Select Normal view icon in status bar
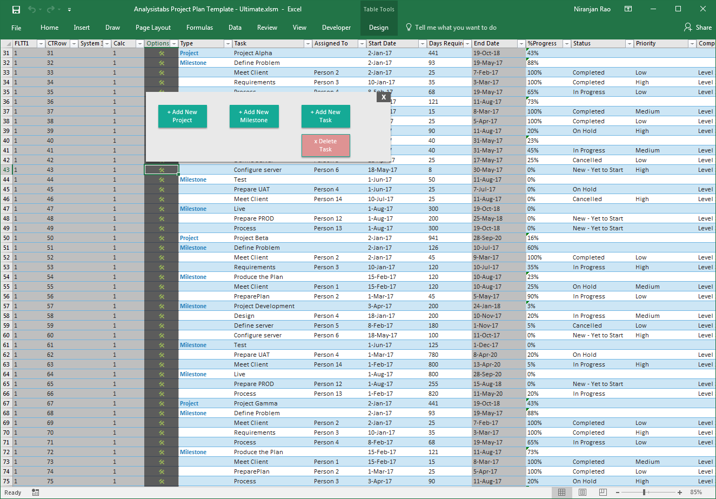This screenshot has width=716, height=499. pos(562,492)
